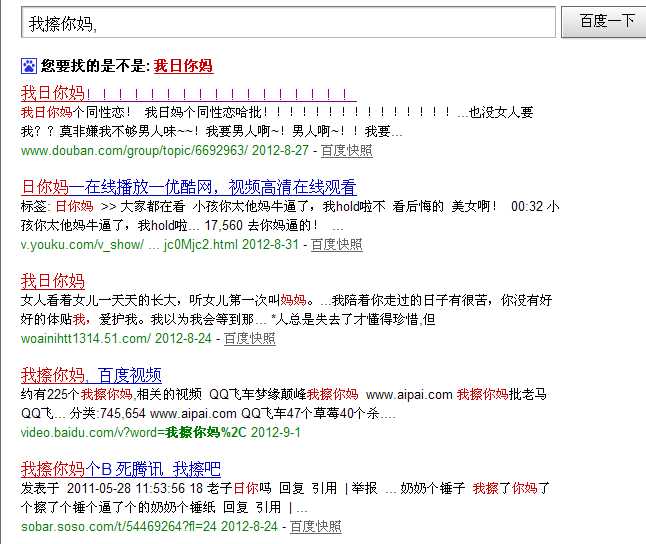
Task: Click the snippet text 发表于 2011-05-28 11:53:56
Action: tap(105, 488)
